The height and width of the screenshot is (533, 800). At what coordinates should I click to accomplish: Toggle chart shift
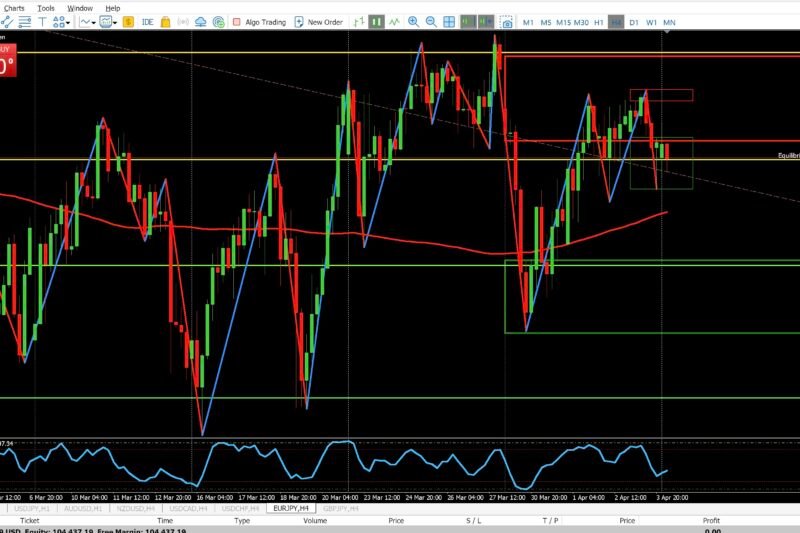486,22
